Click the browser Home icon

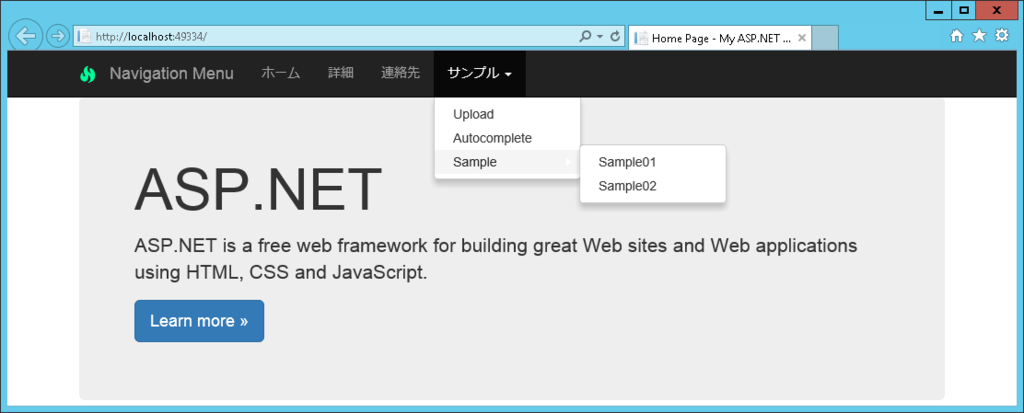pos(957,36)
